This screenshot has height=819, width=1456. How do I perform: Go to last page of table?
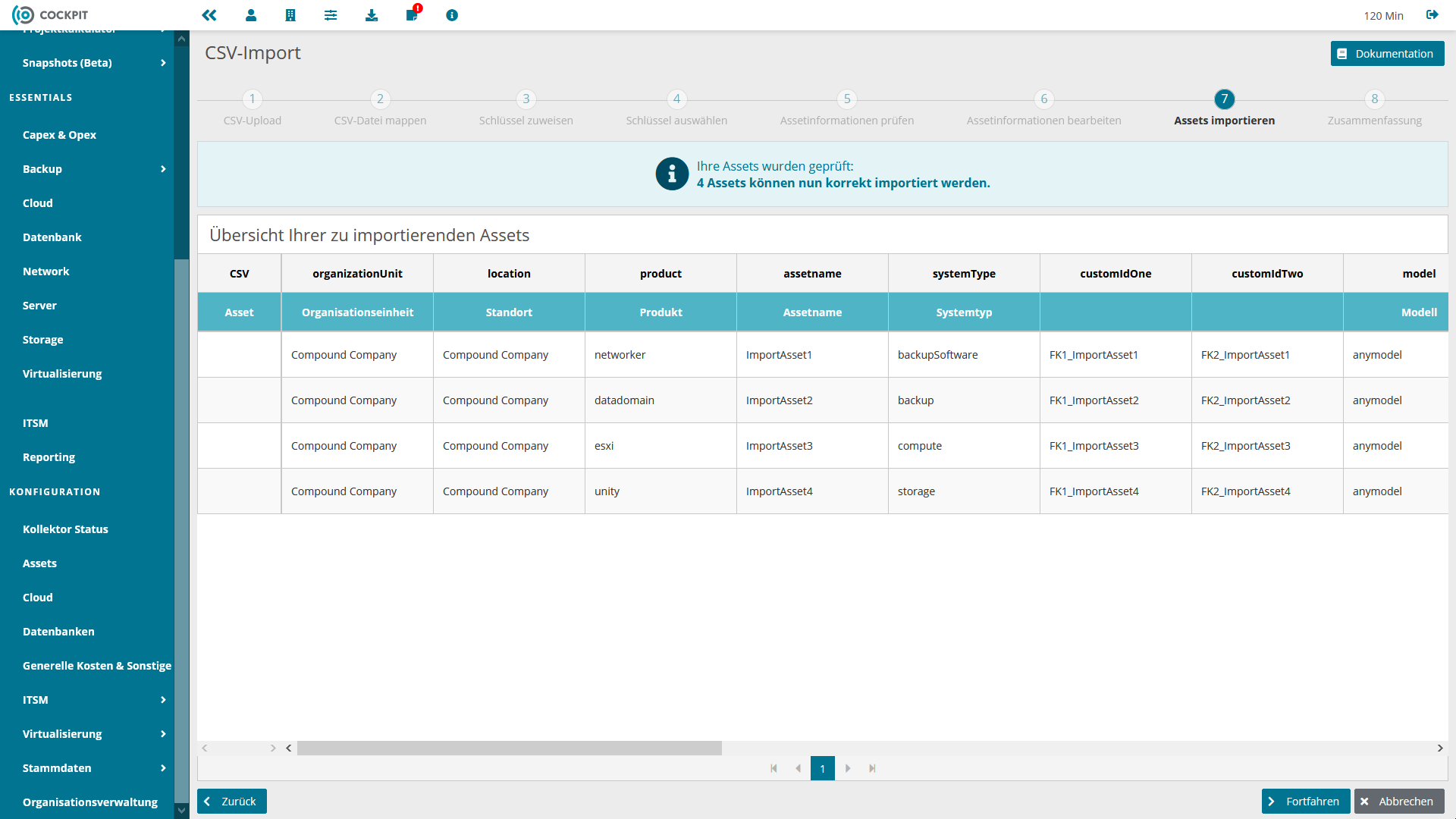[x=872, y=768]
